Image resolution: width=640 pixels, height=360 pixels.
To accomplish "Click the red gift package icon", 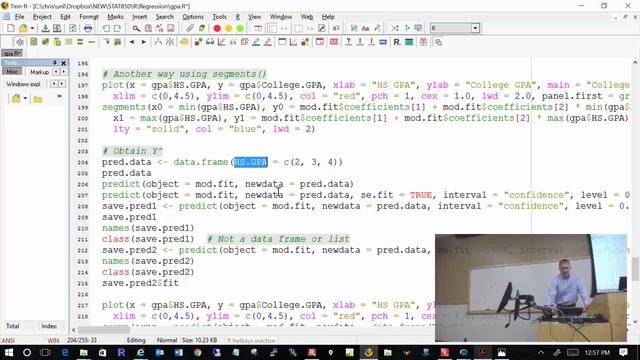I will click(x=423, y=42).
